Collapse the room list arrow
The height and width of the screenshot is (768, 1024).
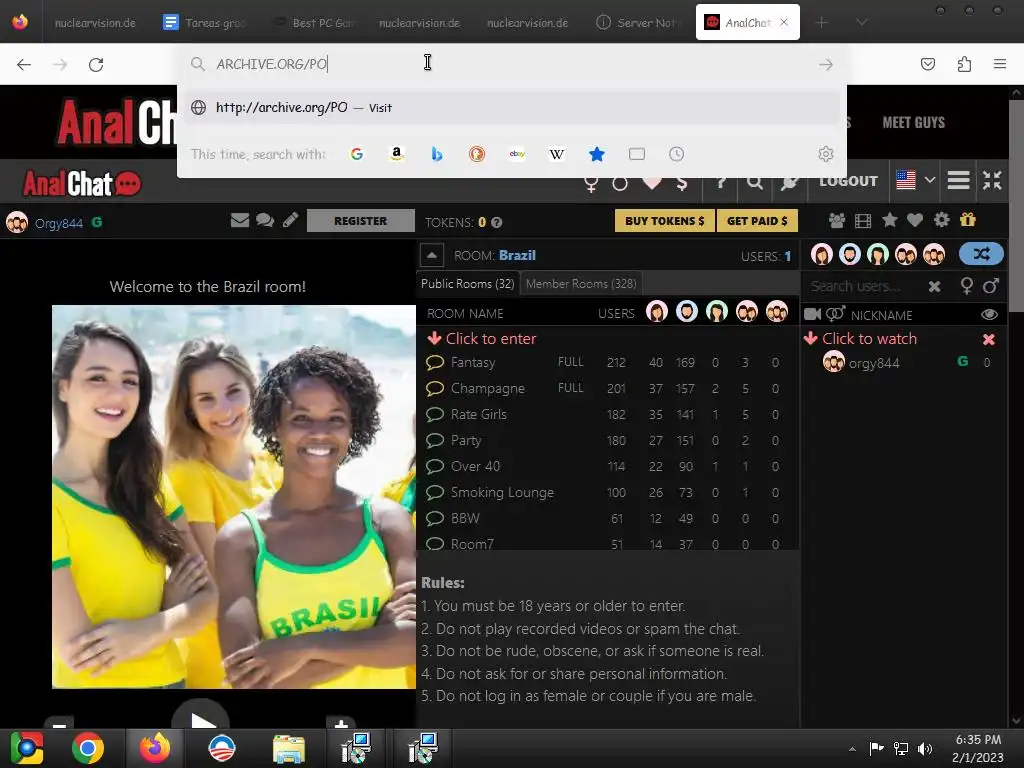tap(432, 255)
